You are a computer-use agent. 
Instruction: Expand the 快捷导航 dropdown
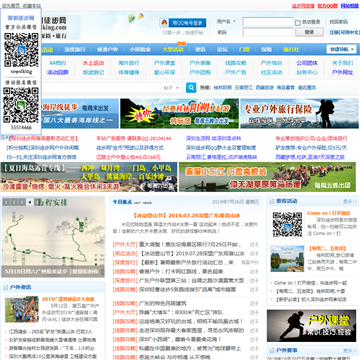pyautogui.click(x=341, y=49)
